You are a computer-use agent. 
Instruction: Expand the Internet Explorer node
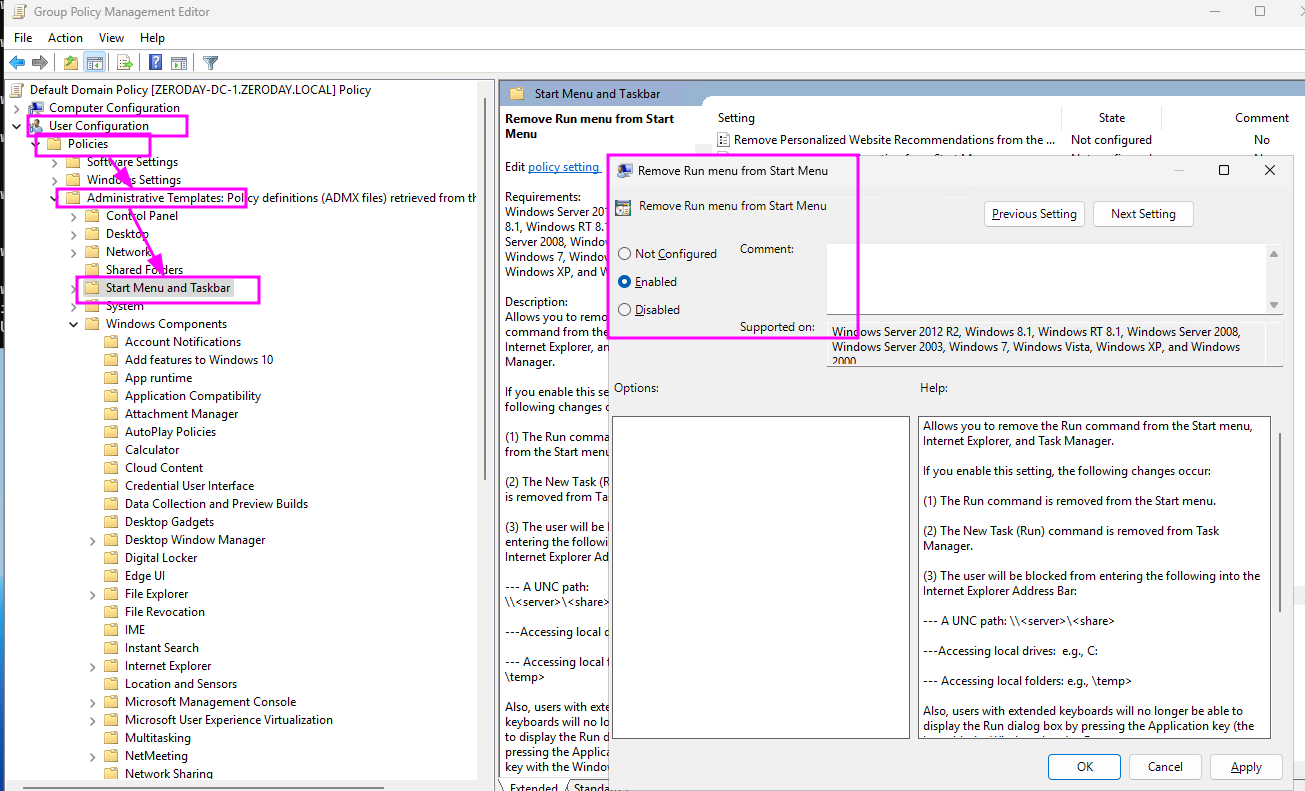coord(92,666)
